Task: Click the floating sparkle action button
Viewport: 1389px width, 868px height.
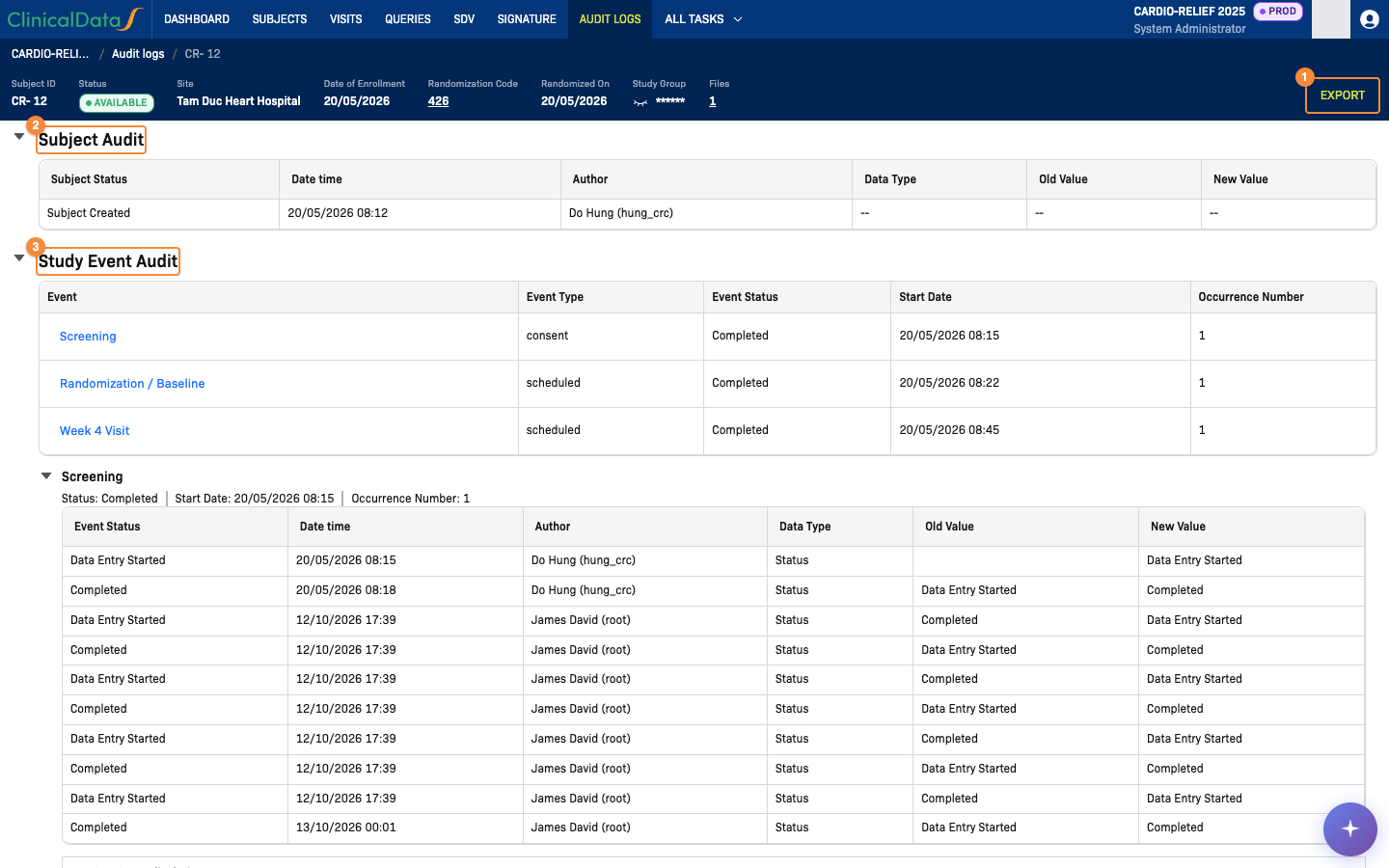Action: click(1349, 828)
